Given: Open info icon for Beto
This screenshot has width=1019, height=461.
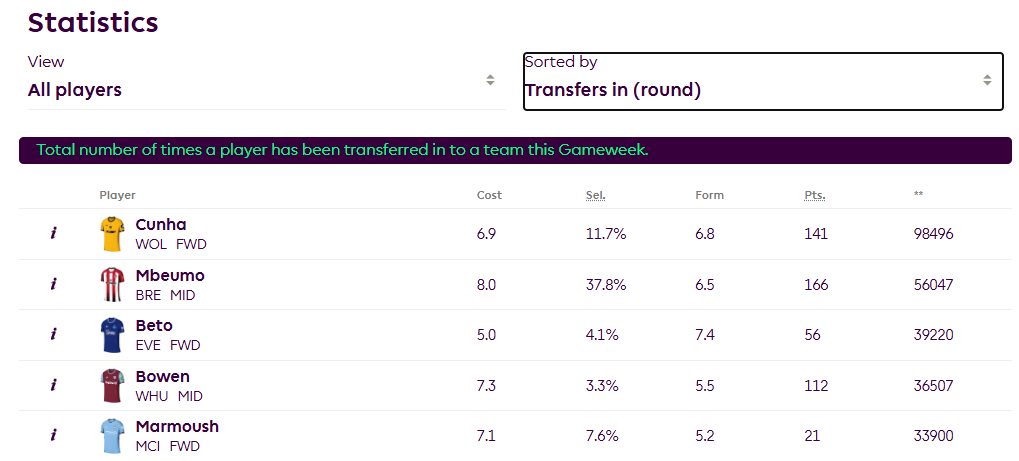Looking at the screenshot, I should point(53,335).
